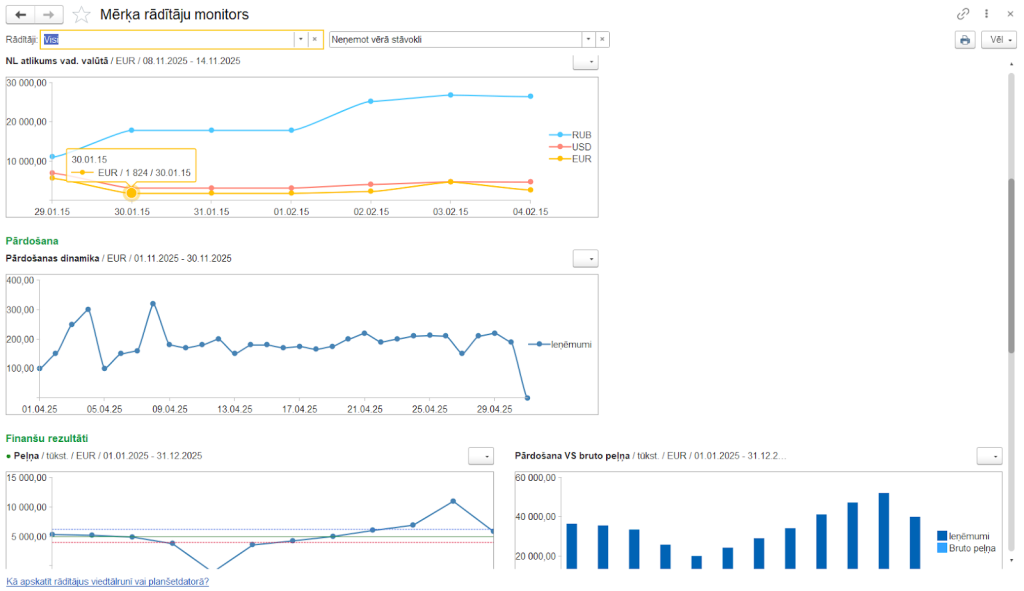Open Pārdošanas dinamika chart settings dropdown

click(x=586, y=259)
